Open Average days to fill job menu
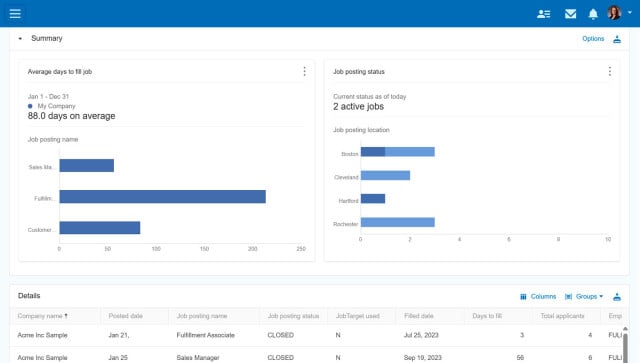Image resolution: width=640 pixels, height=363 pixels. [x=304, y=71]
